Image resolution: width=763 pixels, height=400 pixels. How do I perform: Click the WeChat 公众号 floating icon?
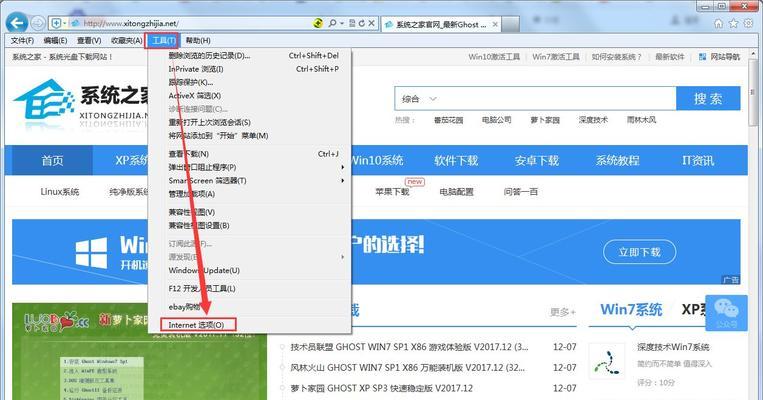pyautogui.click(x=726, y=313)
